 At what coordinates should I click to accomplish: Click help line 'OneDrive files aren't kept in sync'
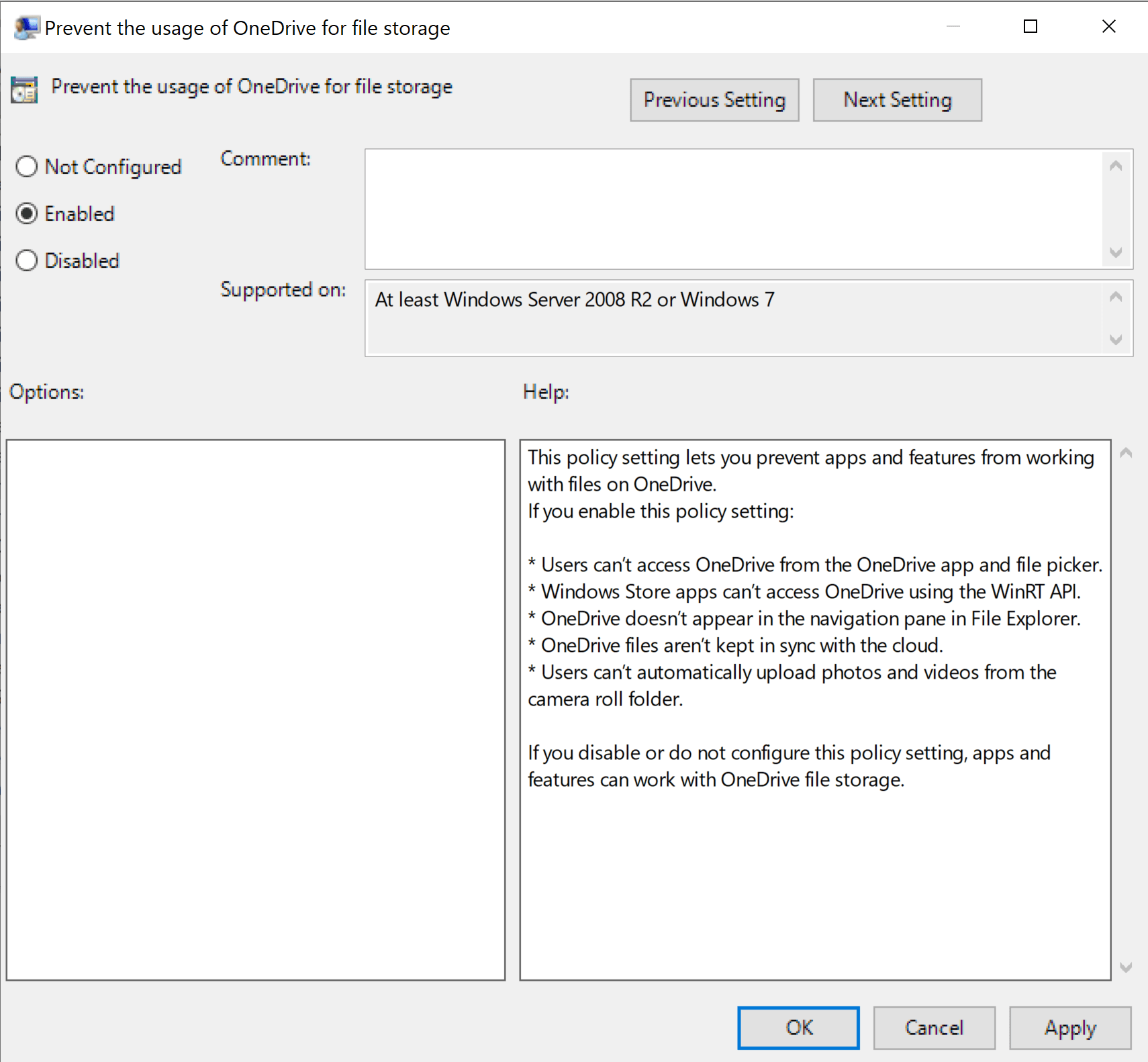point(735,646)
